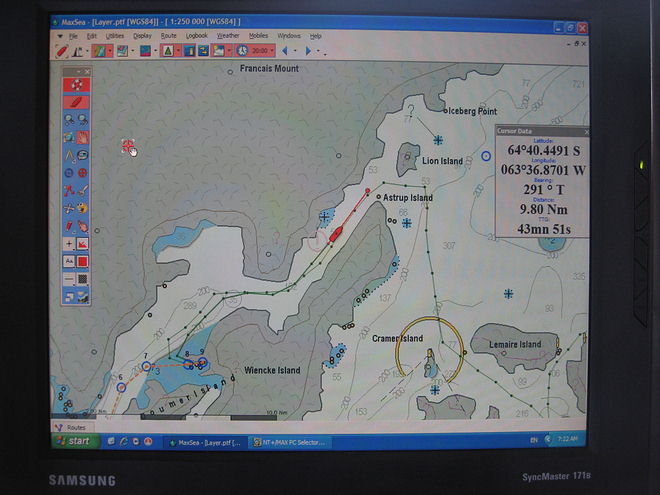This screenshot has width=660, height=495.
Task: Open dropdown arrow next to lighthouse icon
Action: 87,52
